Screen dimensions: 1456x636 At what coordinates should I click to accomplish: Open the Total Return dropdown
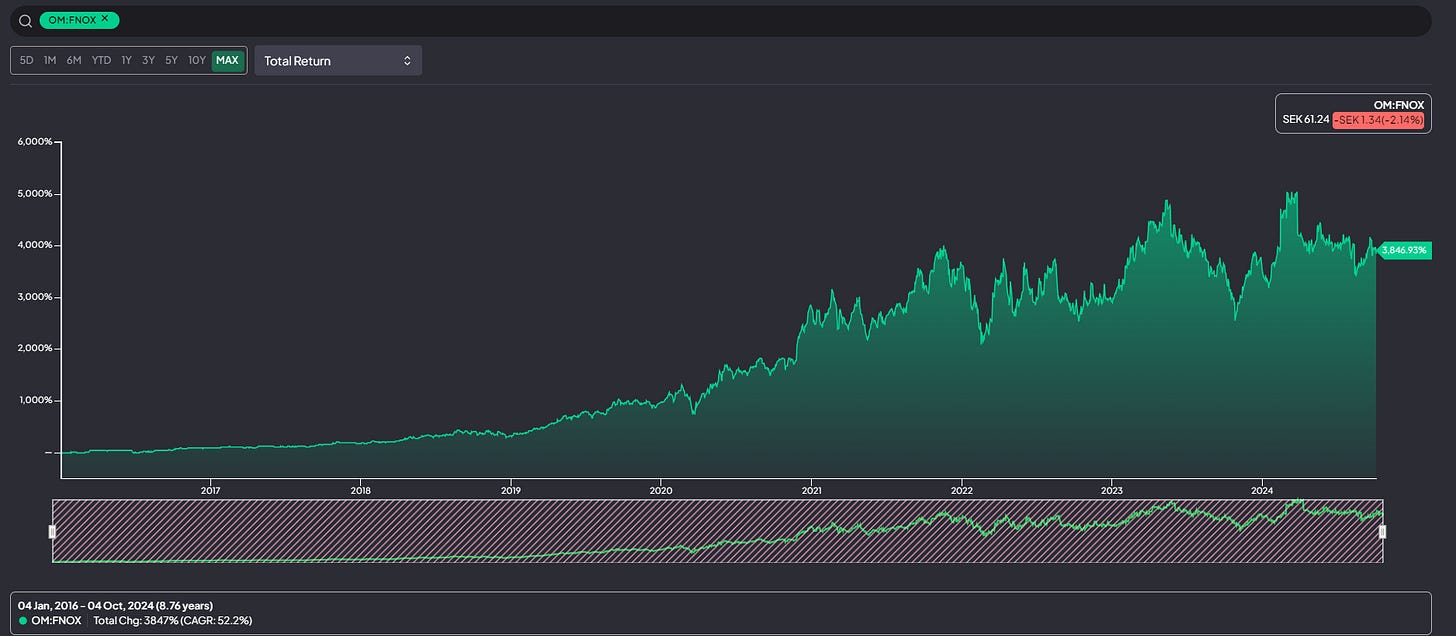click(338, 60)
